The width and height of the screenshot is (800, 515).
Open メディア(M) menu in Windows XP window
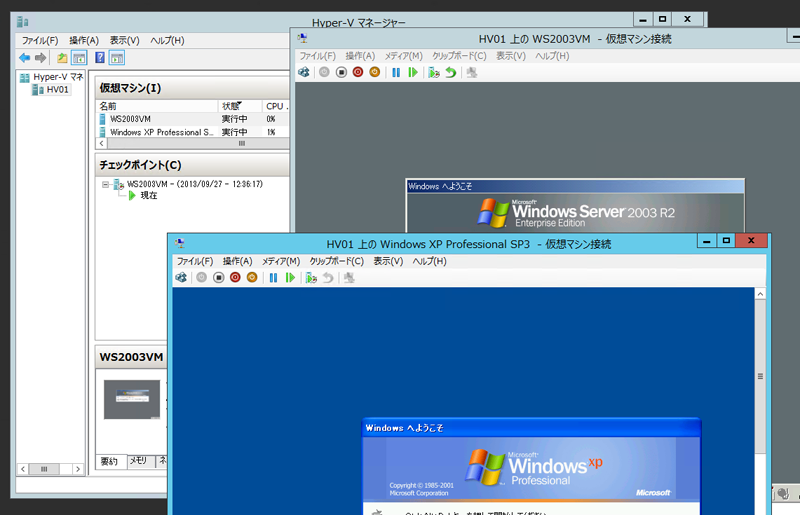[x=281, y=261]
